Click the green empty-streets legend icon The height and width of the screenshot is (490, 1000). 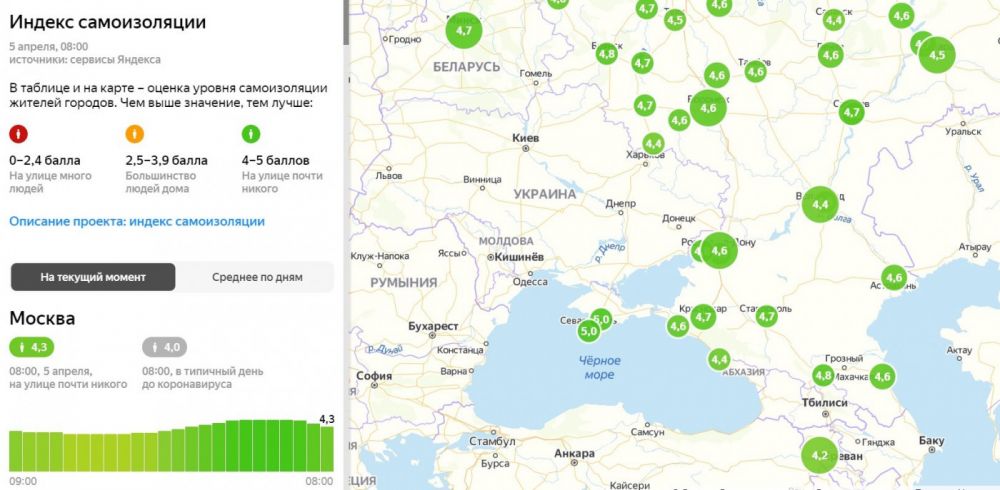(251, 134)
